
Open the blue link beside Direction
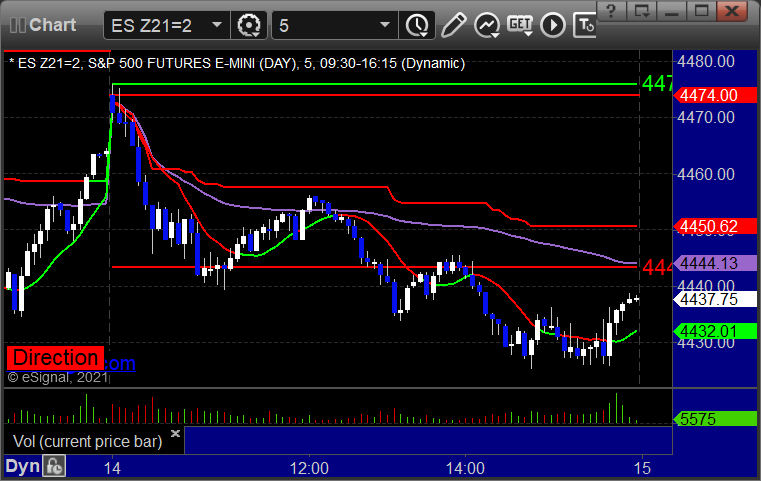click(x=119, y=363)
